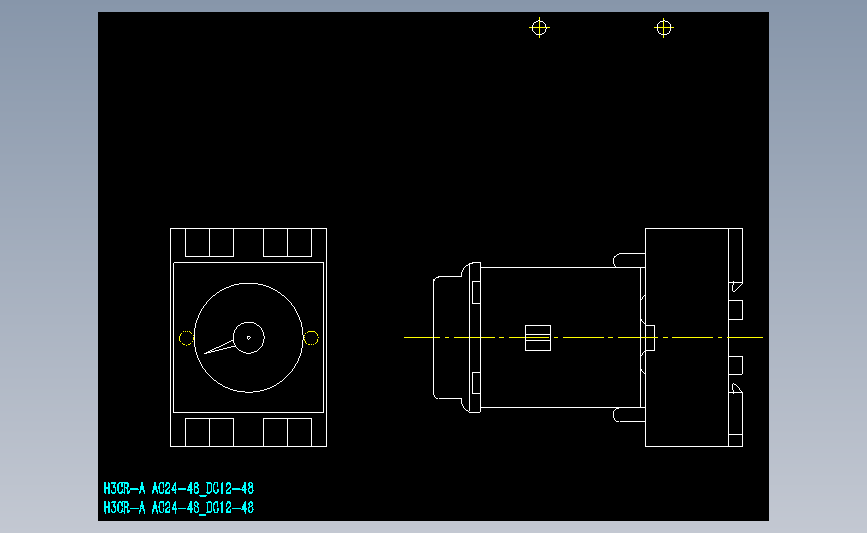Select upper mounting clip hook on side view
867x533 pixels.
click(629, 260)
